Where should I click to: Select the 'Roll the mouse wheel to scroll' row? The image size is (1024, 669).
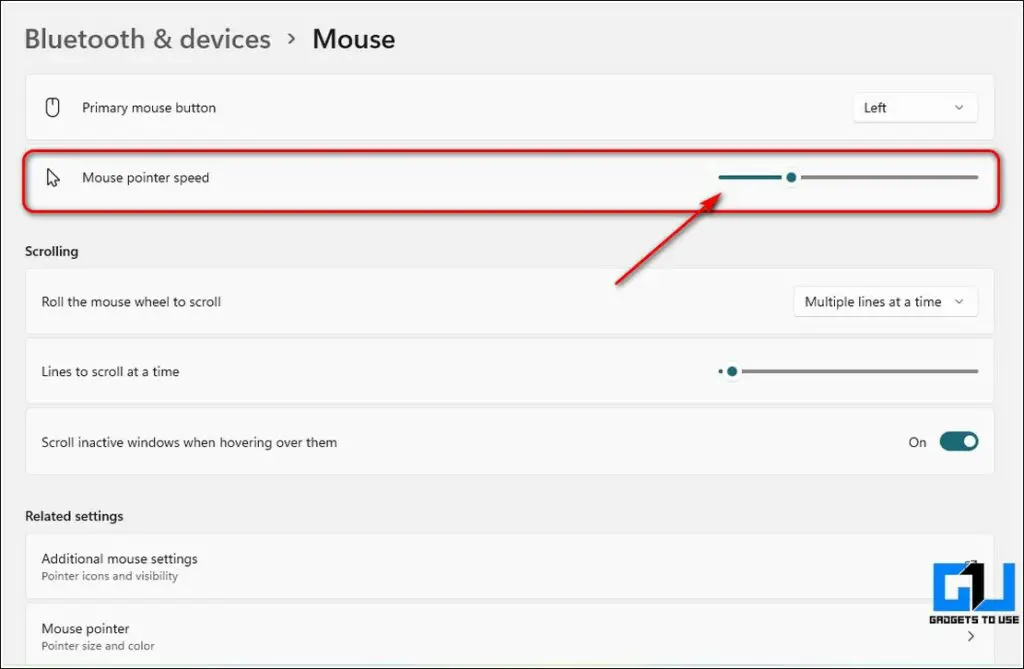click(400, 301)
